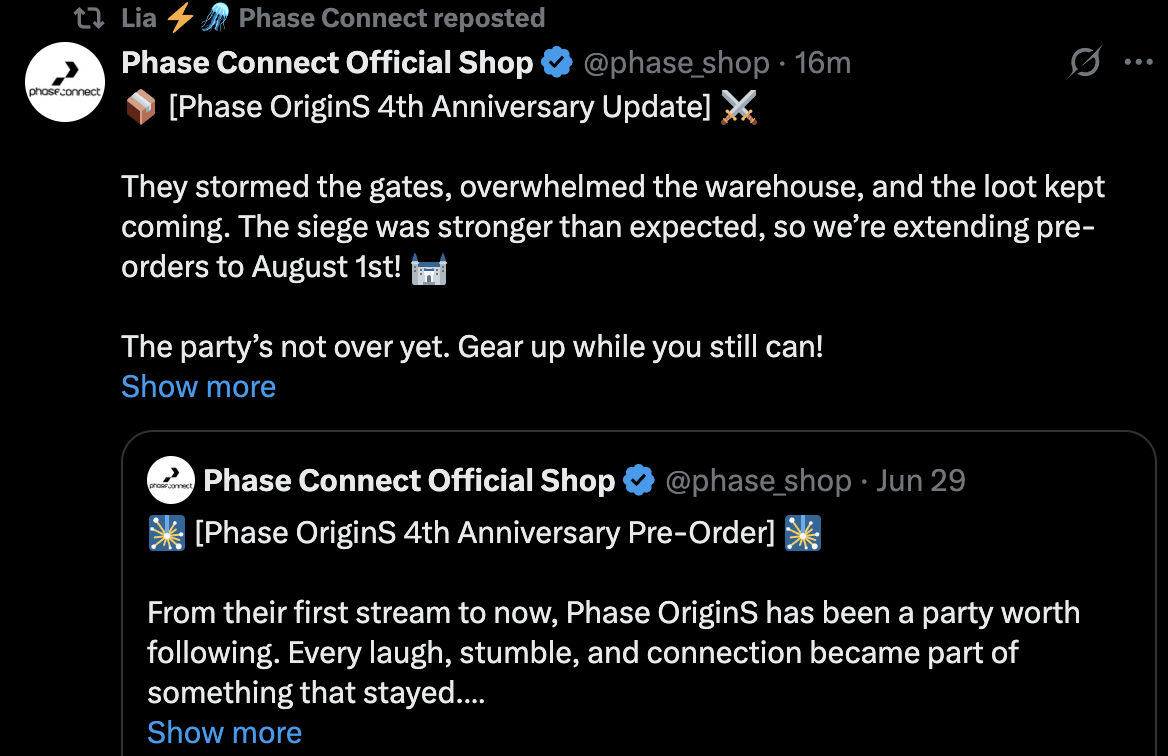
Task: Open the quoted post's Jun 29 timestamp
Action: 920,481
